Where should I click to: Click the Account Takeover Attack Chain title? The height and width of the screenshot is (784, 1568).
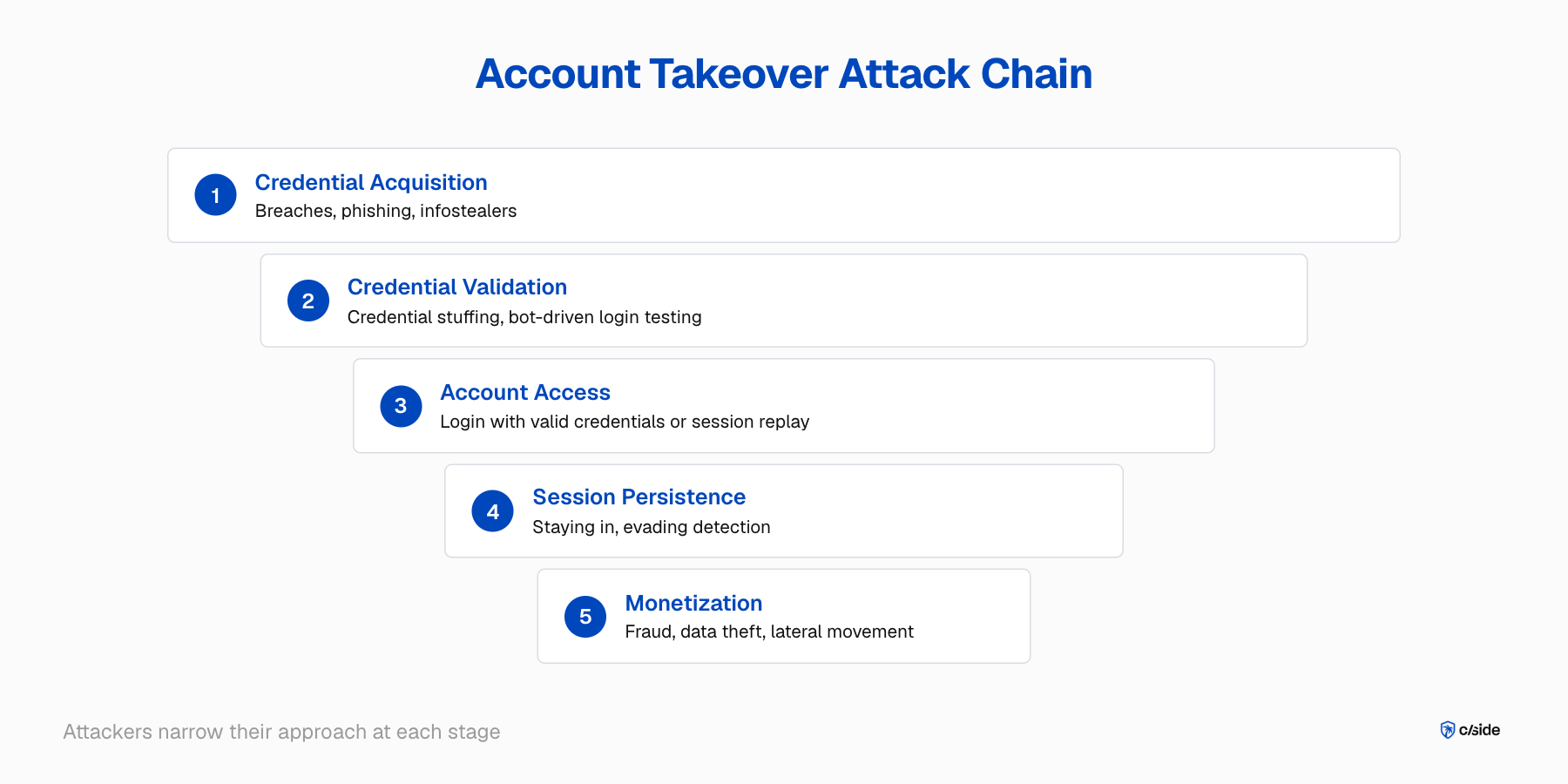784,73
